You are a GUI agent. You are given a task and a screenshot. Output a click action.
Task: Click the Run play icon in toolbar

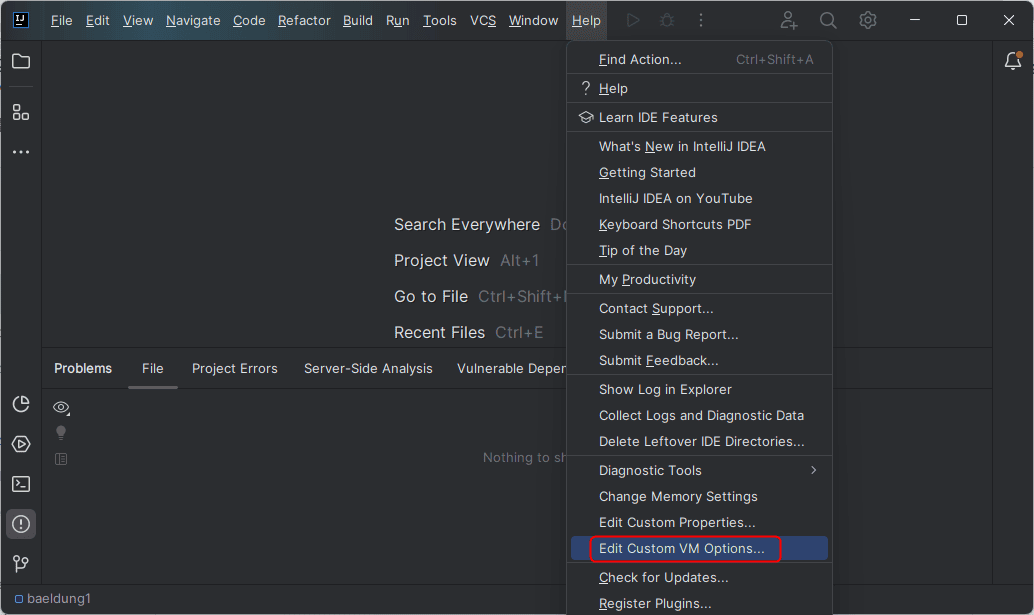633,20
